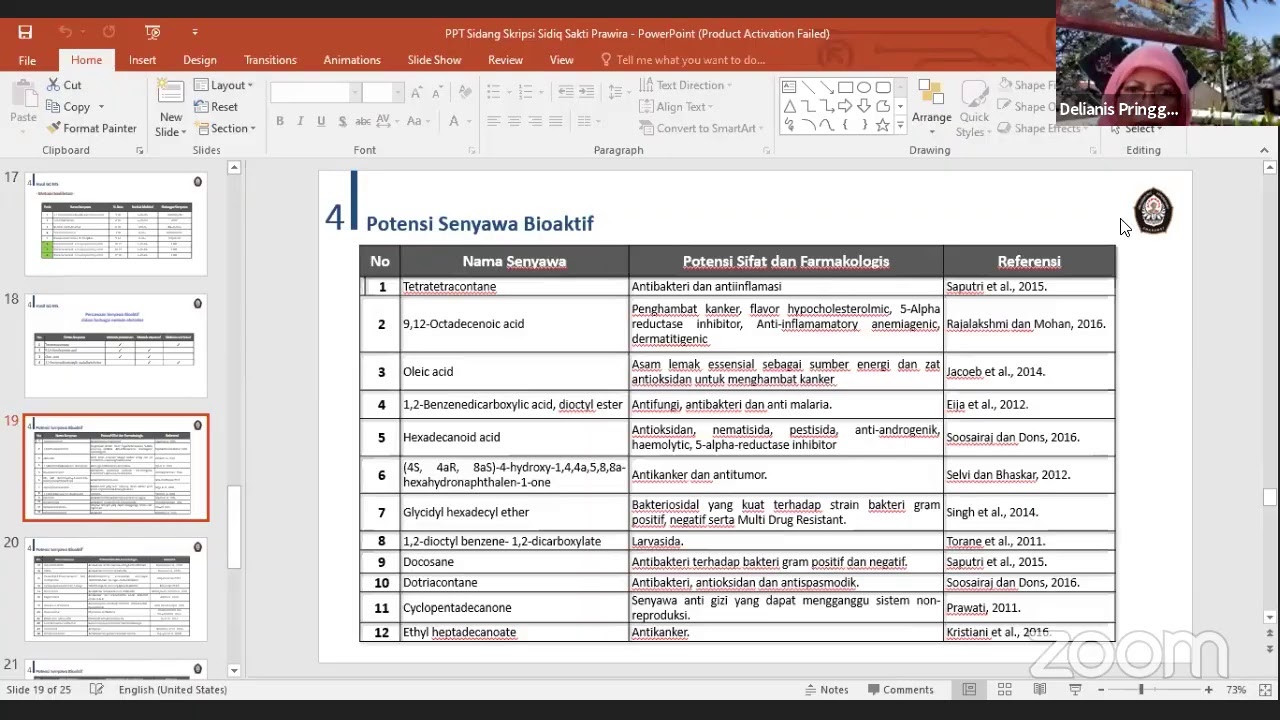Reset the slide layout

point(216,107)
